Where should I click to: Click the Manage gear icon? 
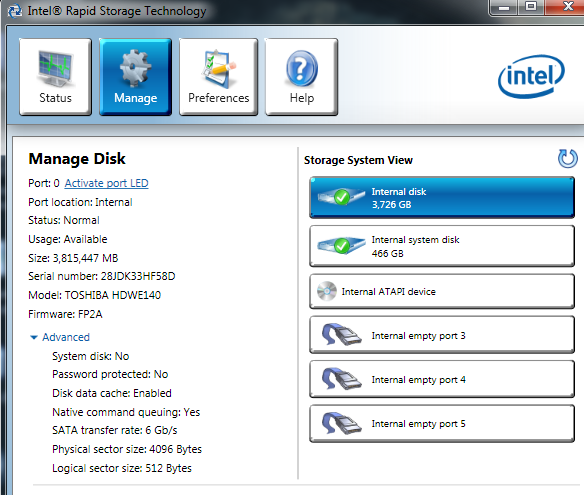(x=135, y=68)
